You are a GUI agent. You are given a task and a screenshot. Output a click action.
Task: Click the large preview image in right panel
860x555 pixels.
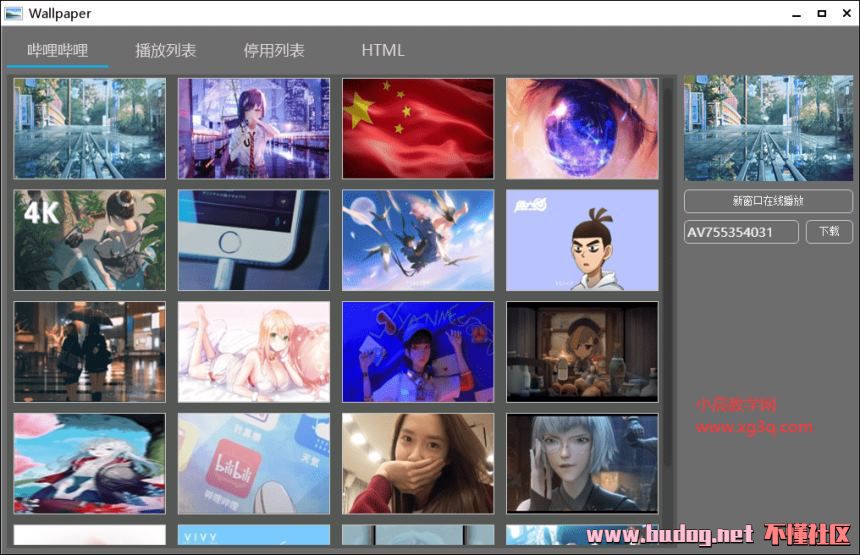(768, 128)
